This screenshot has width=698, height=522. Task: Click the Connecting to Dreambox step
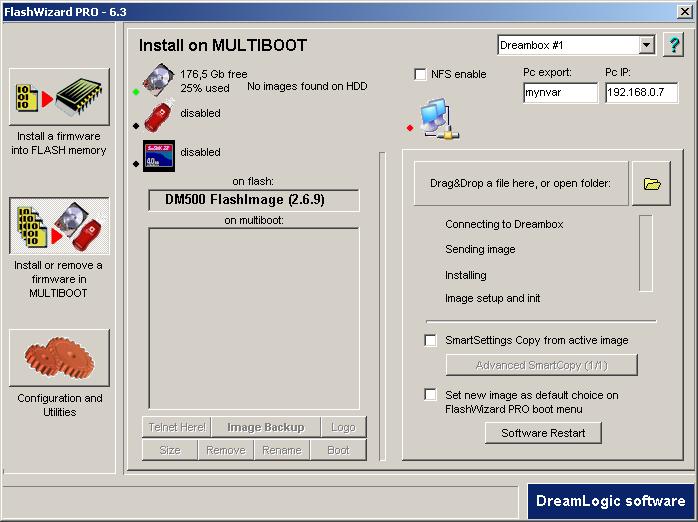504,224
